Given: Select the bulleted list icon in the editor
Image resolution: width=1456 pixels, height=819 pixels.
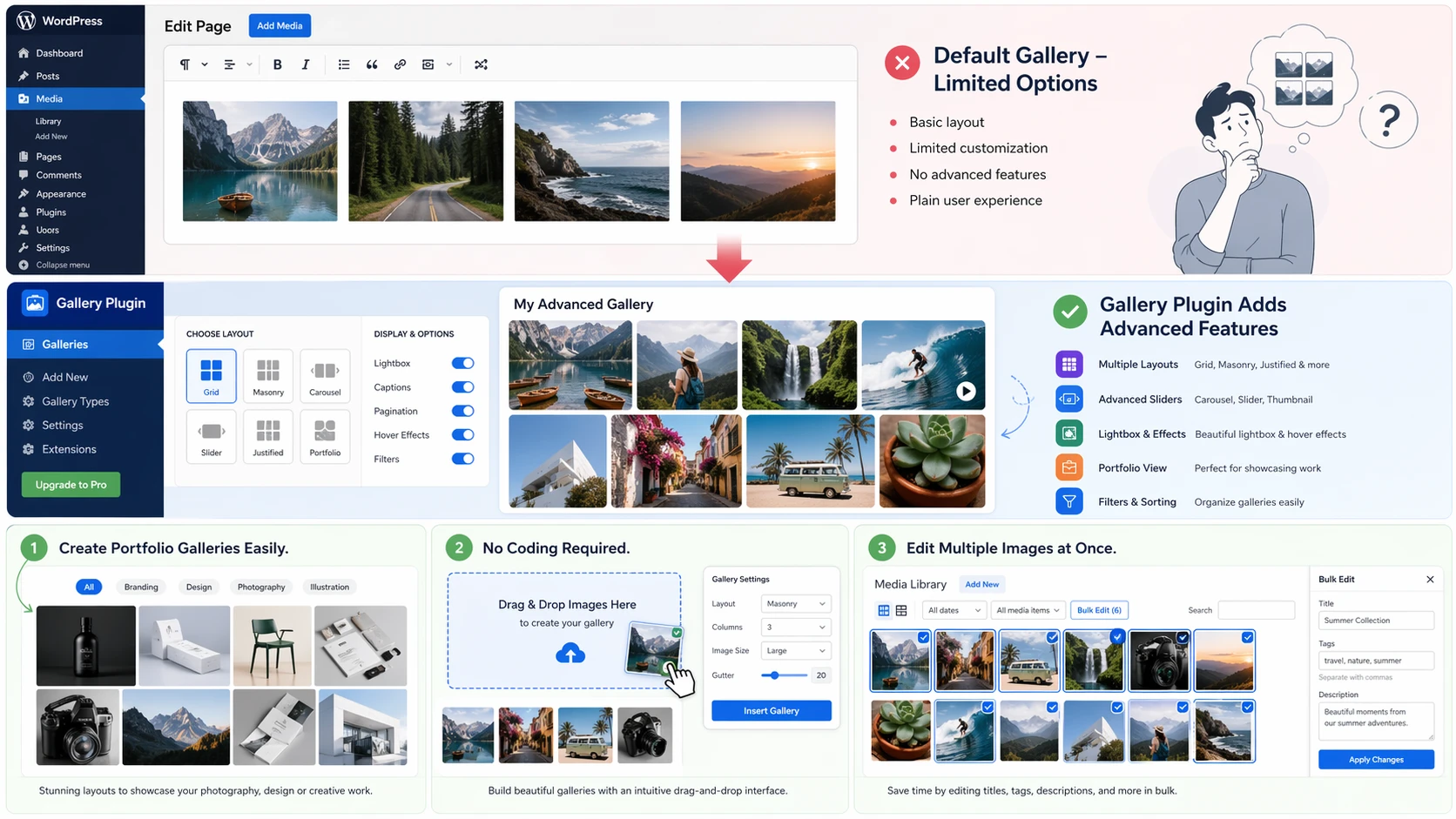Looking at the screenshot, I should click(x=344, y=64).
